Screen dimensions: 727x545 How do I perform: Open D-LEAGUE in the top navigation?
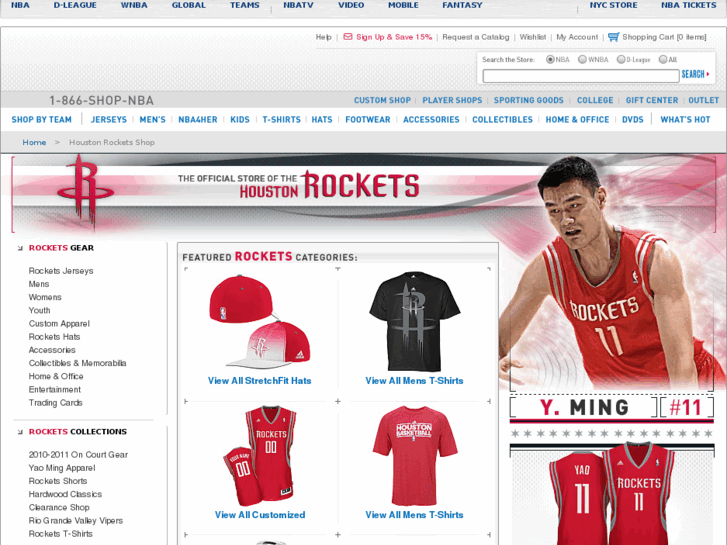point(75,5)
